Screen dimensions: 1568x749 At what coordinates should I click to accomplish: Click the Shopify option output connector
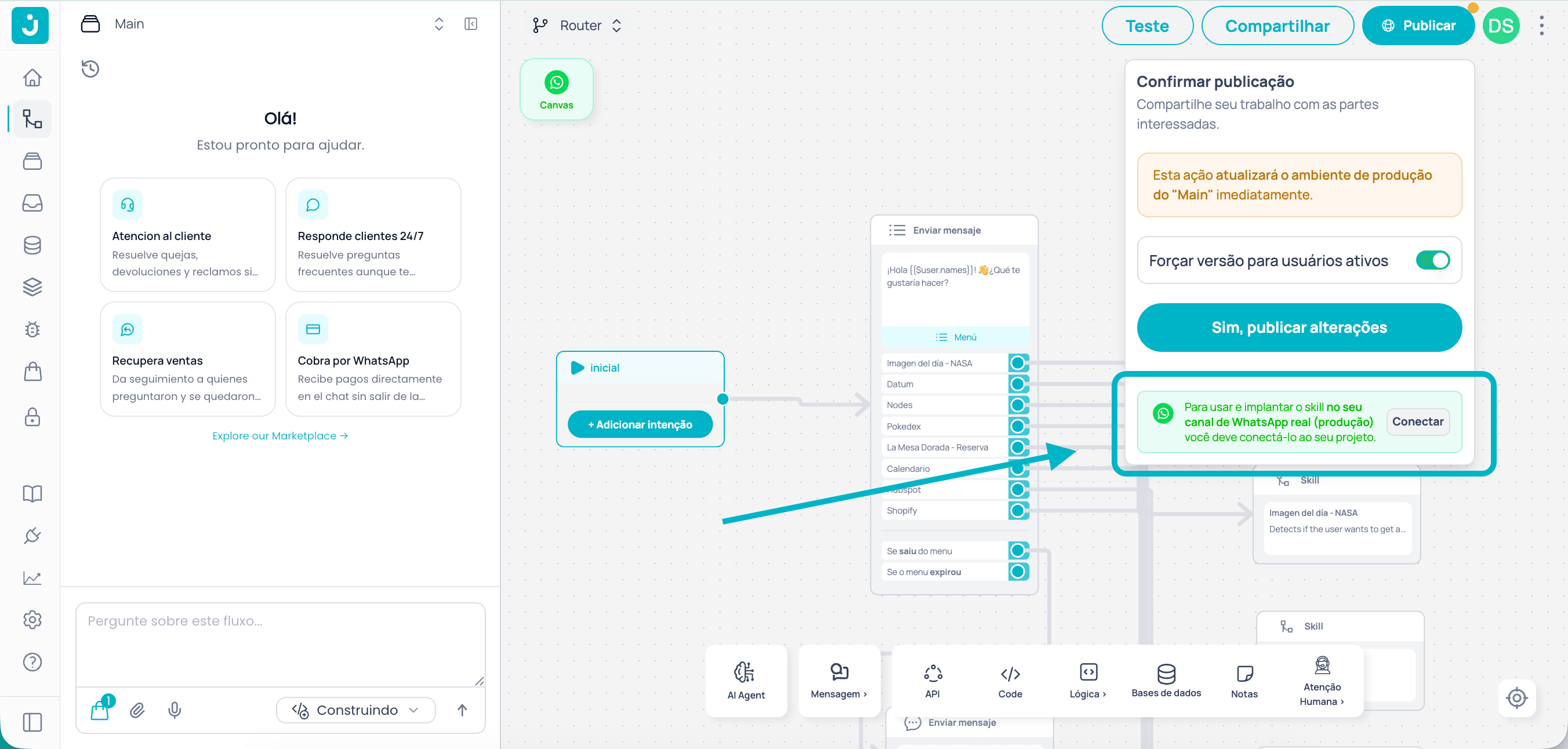point(1018,511)
